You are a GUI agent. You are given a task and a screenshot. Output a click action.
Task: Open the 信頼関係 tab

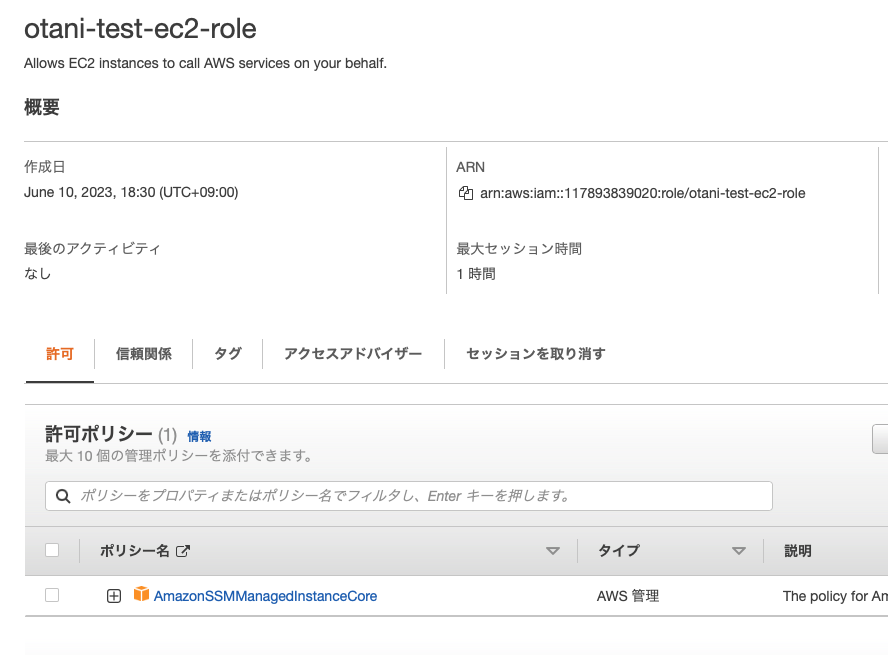(143, 354)
